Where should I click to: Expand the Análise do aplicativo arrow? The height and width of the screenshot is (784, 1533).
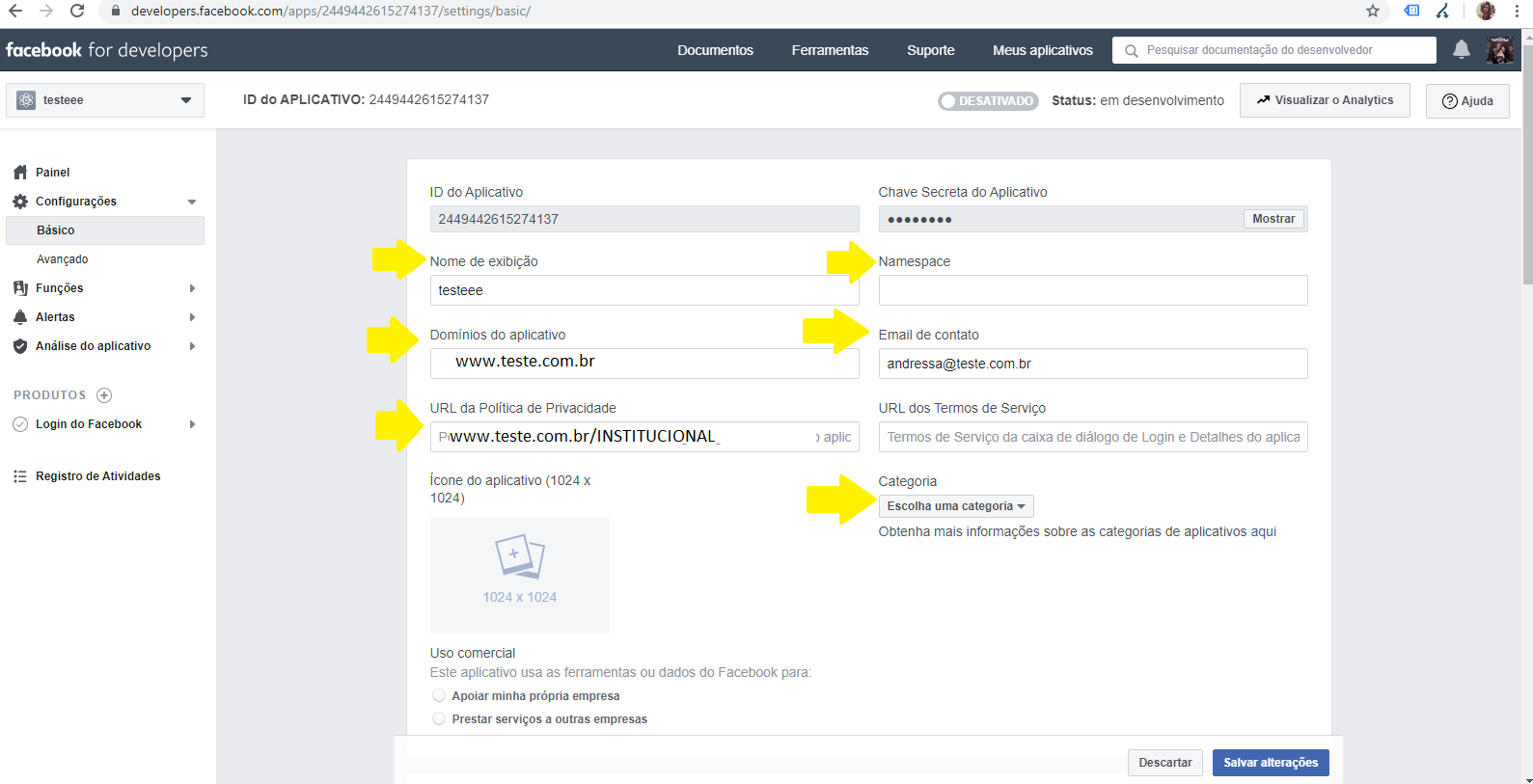(x=192, y=346)
